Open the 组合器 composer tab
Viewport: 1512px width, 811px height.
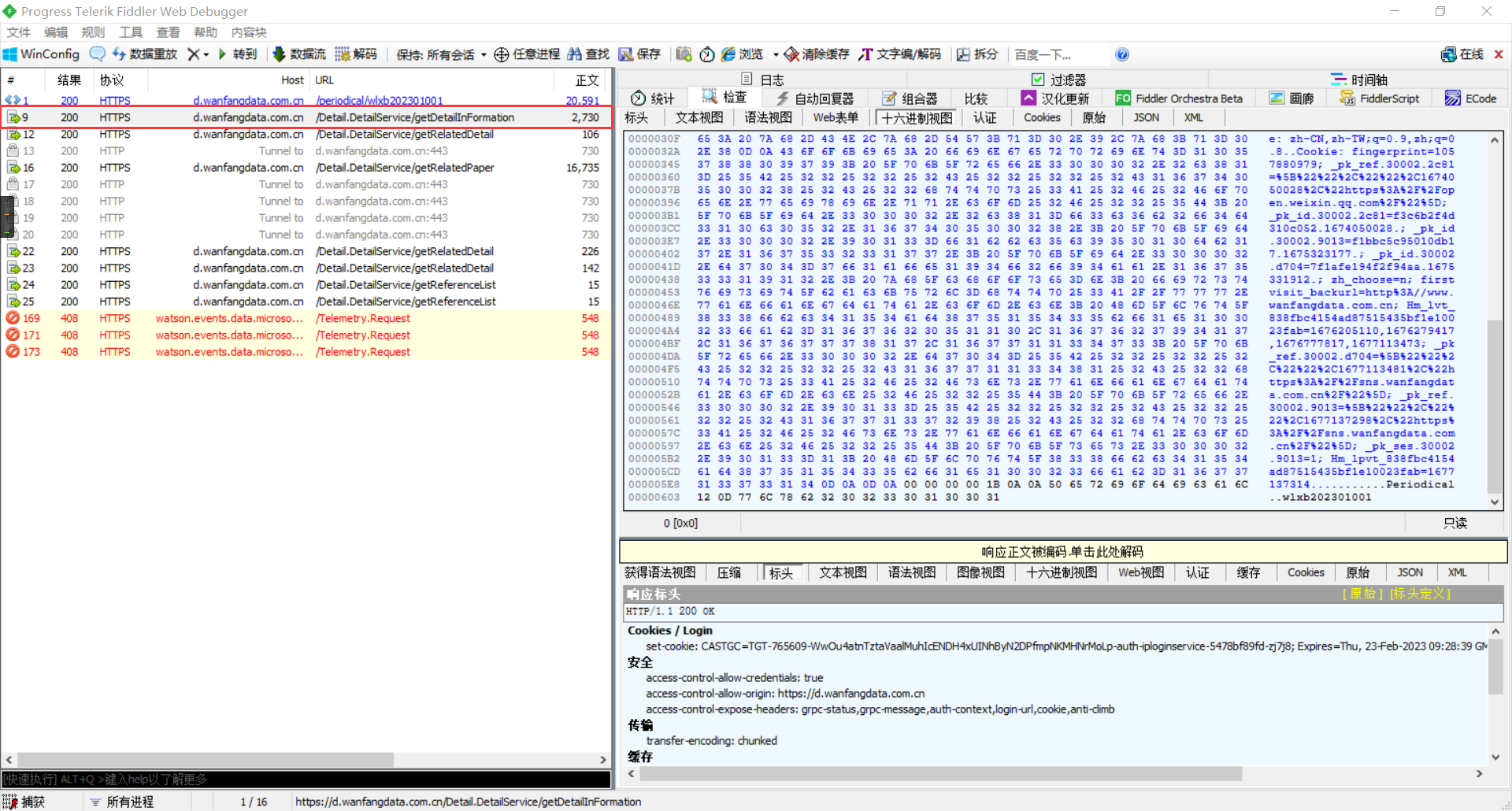pyautogui.click(x=910, y=98)
